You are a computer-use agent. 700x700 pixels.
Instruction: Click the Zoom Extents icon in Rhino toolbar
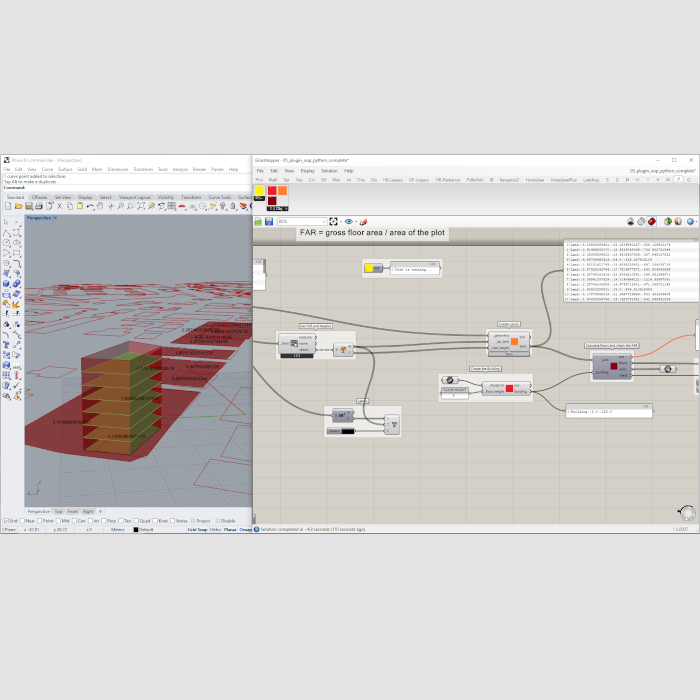point(140,206)
